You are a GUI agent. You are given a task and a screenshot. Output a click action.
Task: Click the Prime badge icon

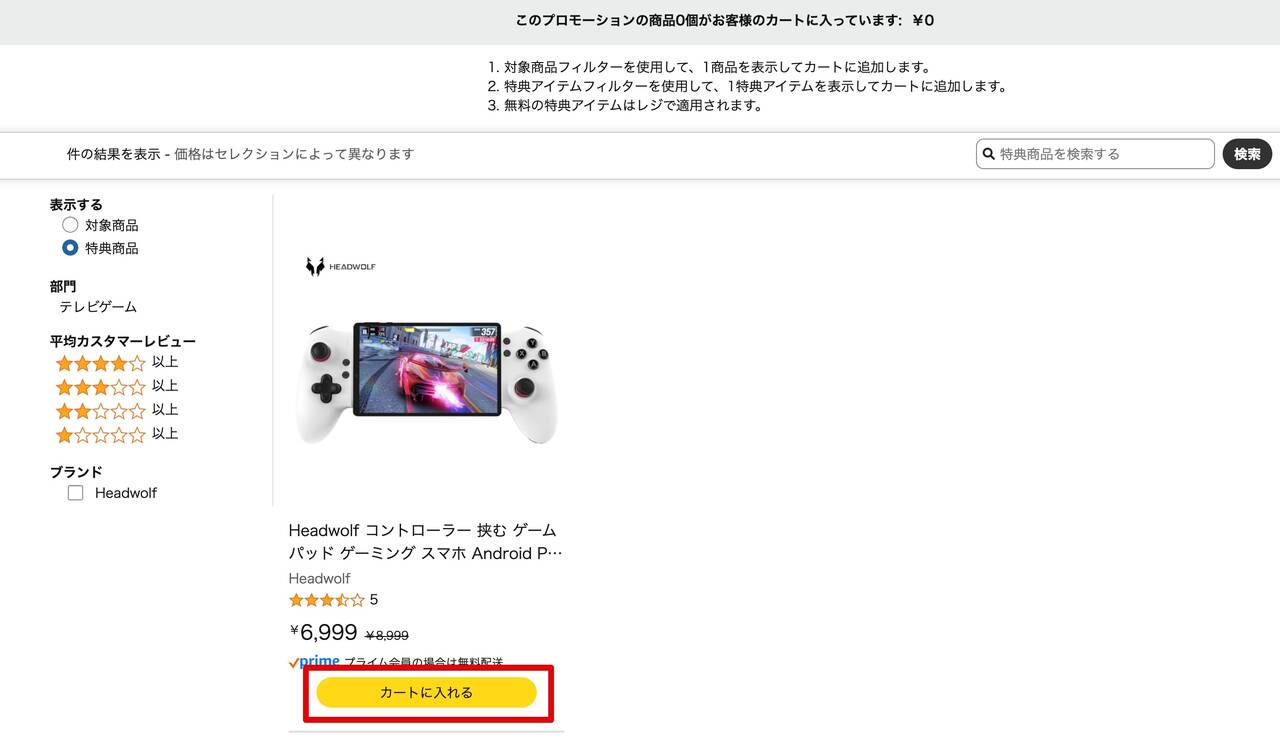314,662
